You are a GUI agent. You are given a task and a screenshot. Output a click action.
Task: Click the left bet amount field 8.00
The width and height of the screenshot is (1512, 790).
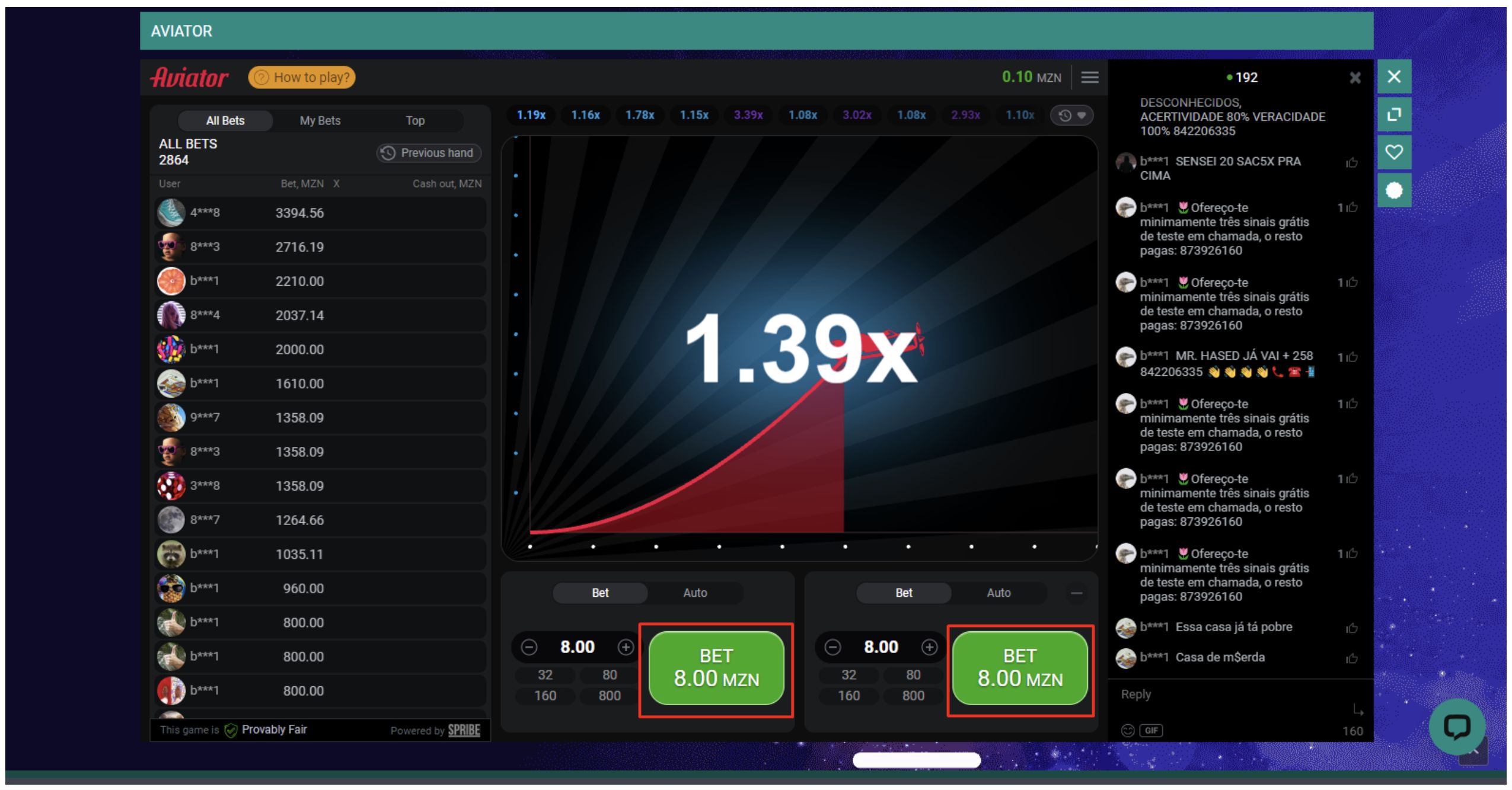[x=578, y=647]
